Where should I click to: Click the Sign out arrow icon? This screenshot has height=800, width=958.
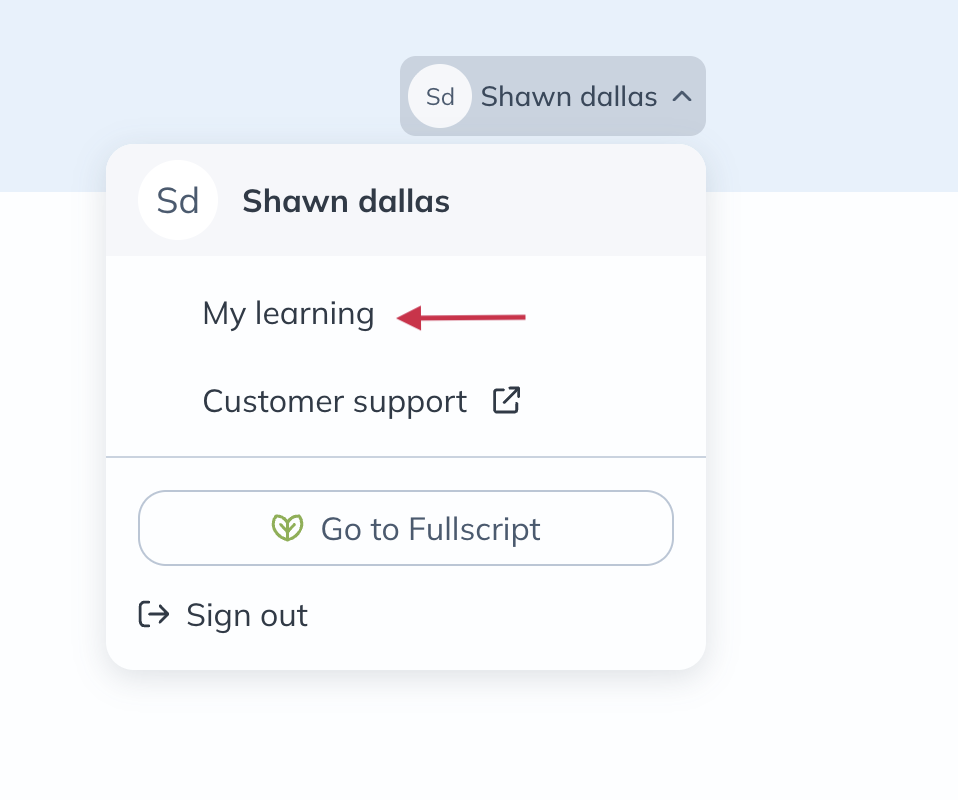click(x=154, y=614)
